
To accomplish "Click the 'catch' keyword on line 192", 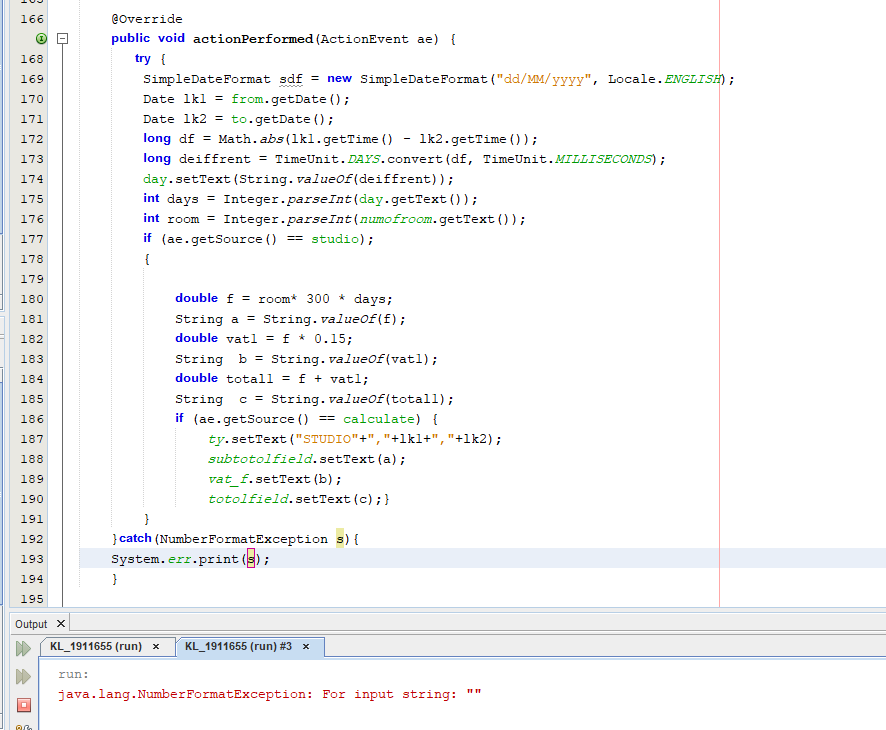I will (136, 538).
